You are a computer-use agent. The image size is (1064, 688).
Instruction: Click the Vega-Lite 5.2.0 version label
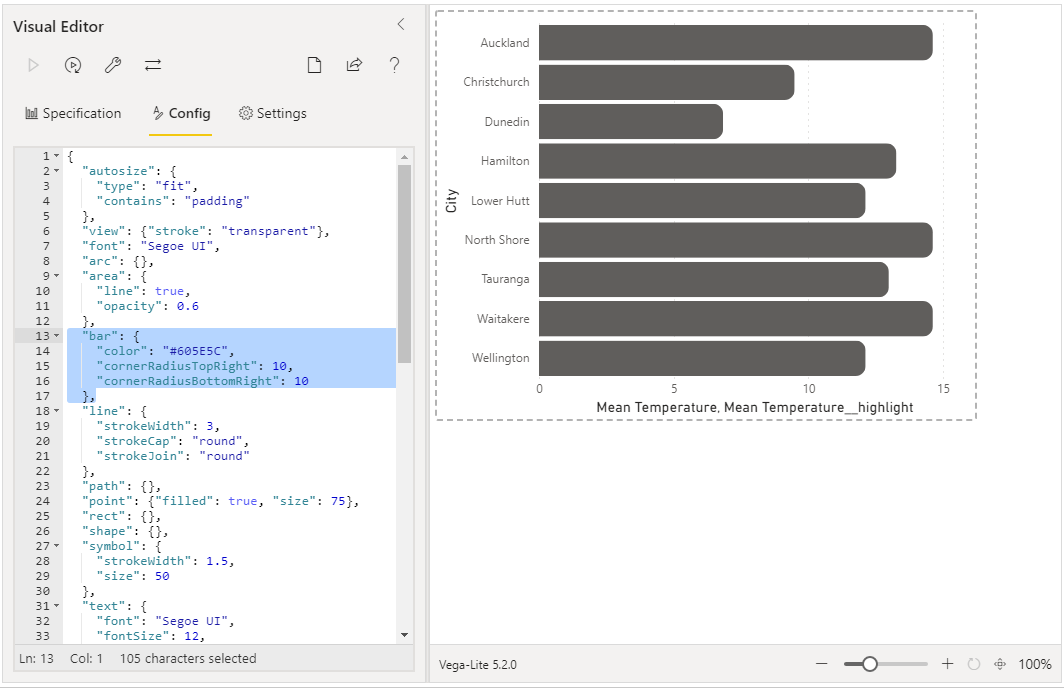point(478,665)
